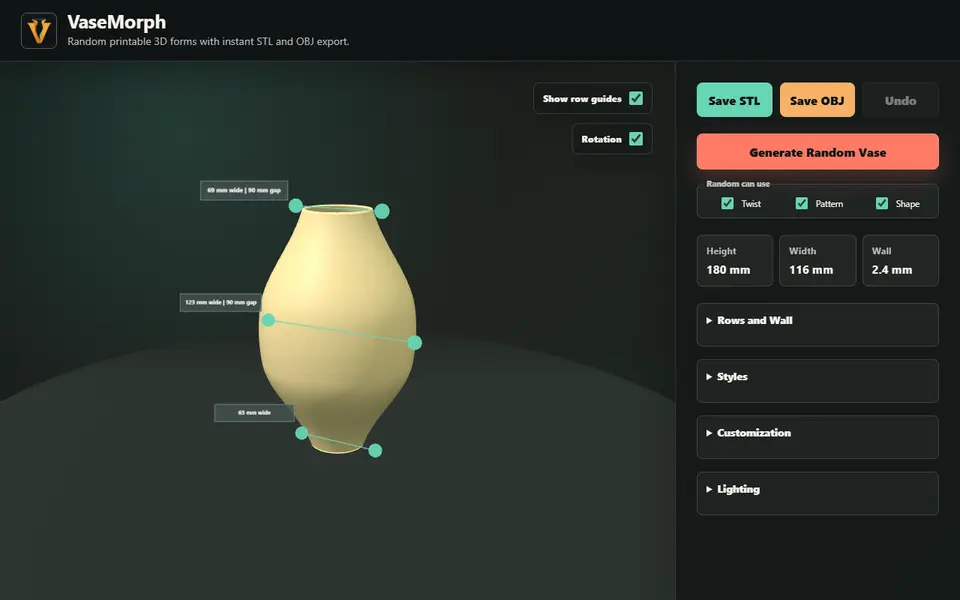Image resolution: width=960 pixels, height=600 pixels.
Task: Save the vase as STL
Action: point(734,100)
